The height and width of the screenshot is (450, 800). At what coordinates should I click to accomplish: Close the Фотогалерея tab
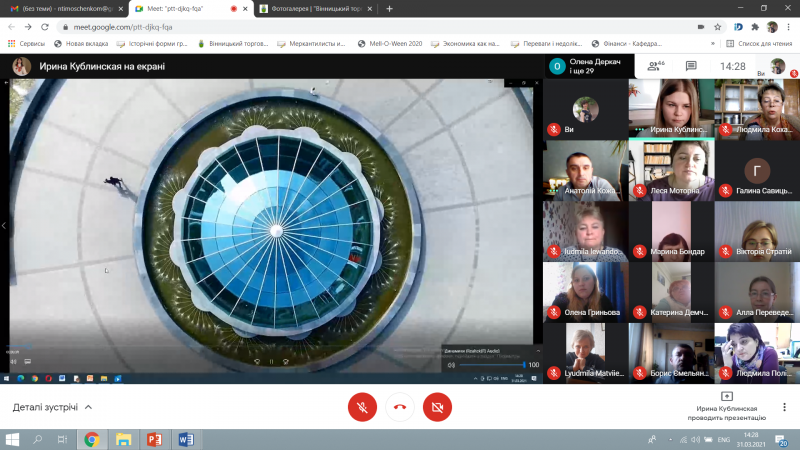[370, 9]
